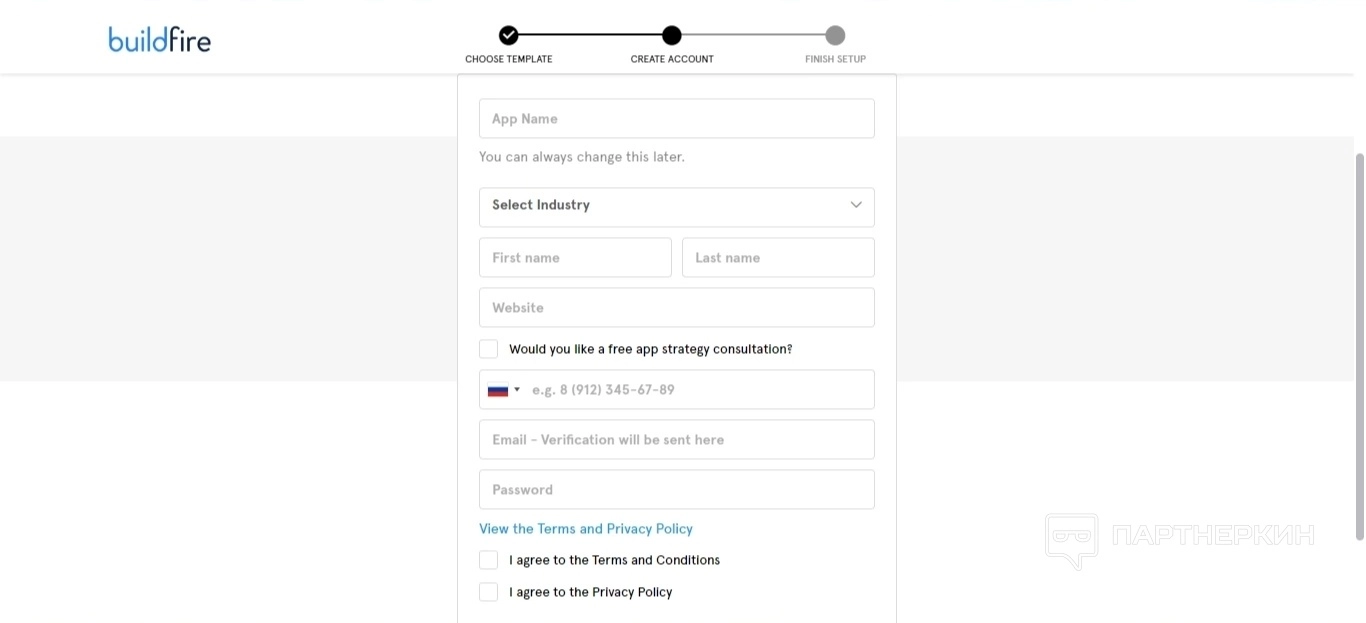
Task: Click the Finish Setup step circle
Action: (836, 36)
